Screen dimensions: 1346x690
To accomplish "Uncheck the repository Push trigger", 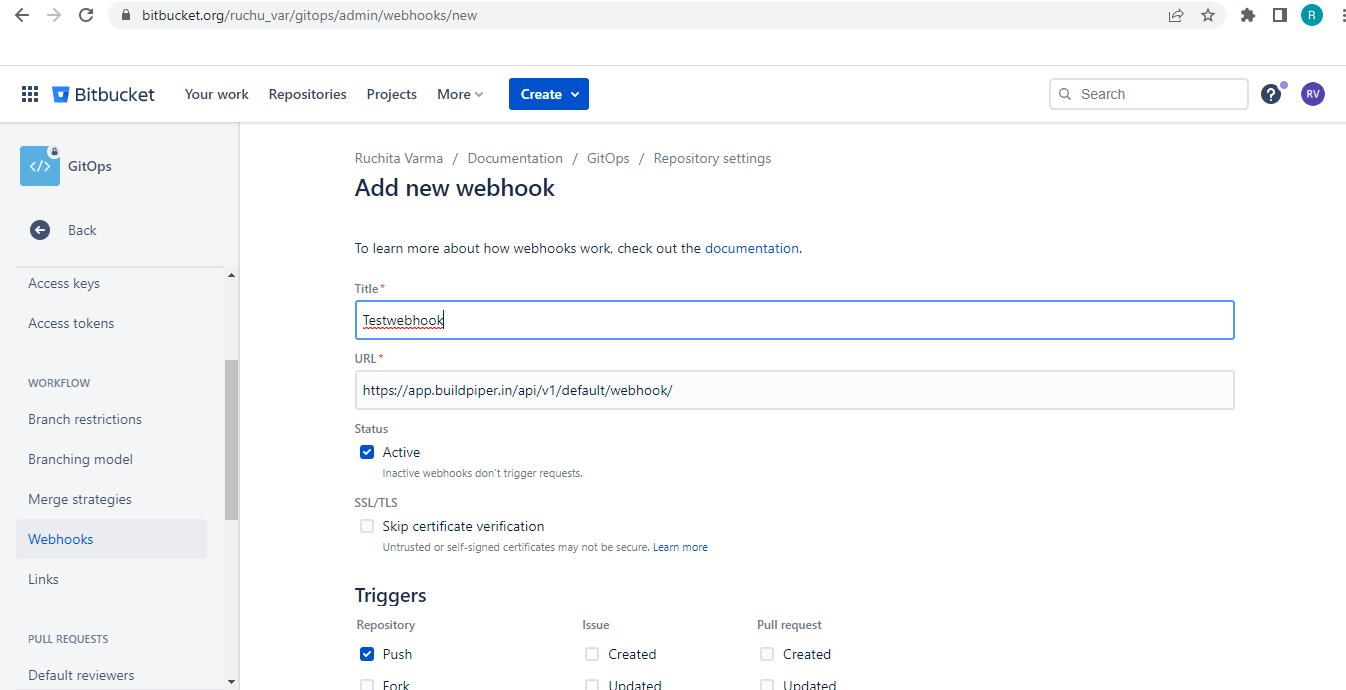I will pyautogui.click(x=367, y=654).
